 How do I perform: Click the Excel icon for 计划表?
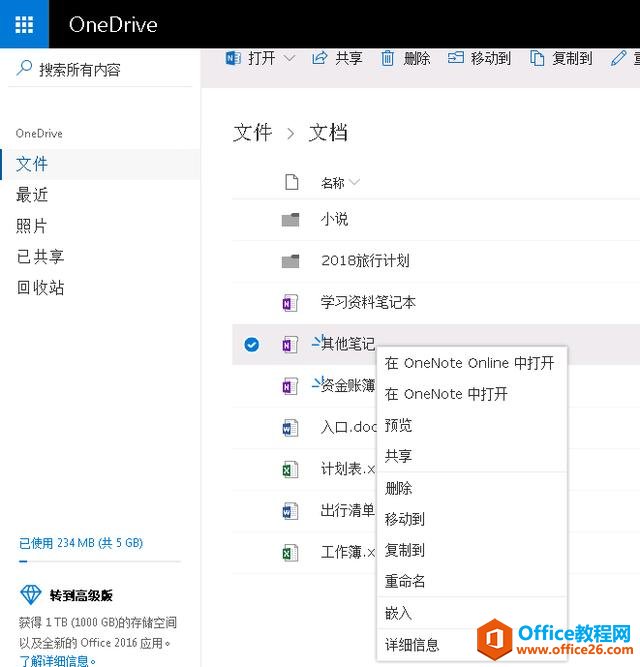(x=290, y=469)
